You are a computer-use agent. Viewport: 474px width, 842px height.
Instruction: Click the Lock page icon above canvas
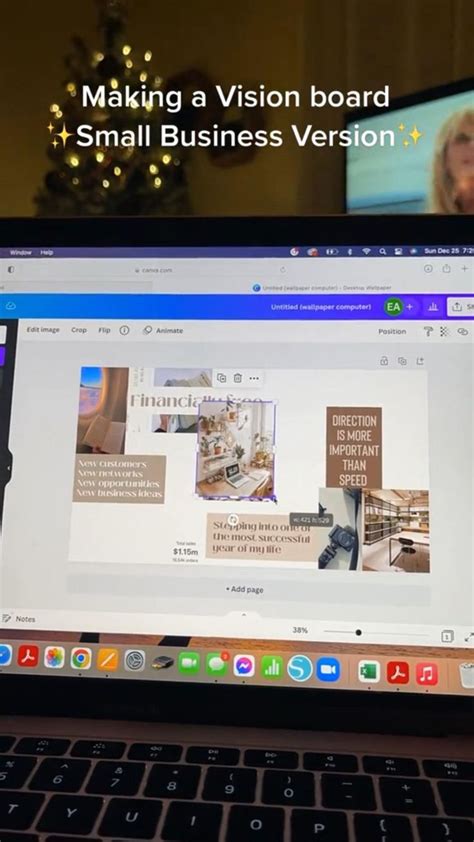(384, 361)
